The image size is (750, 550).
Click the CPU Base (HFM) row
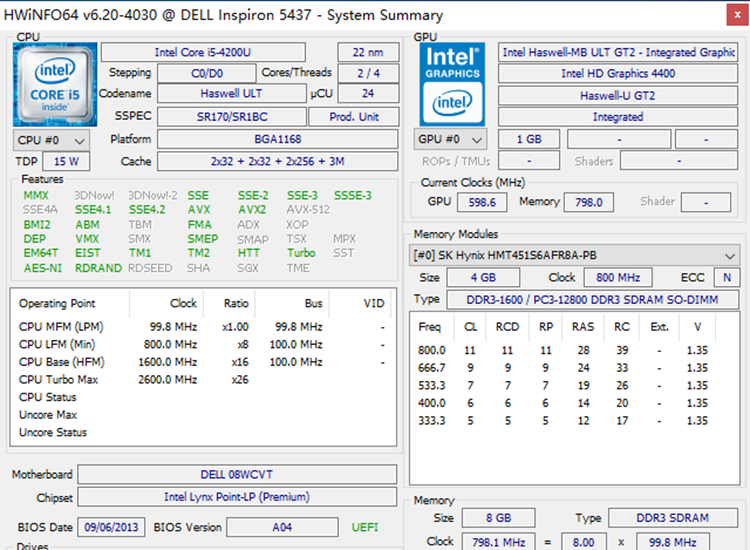(203, 362)
